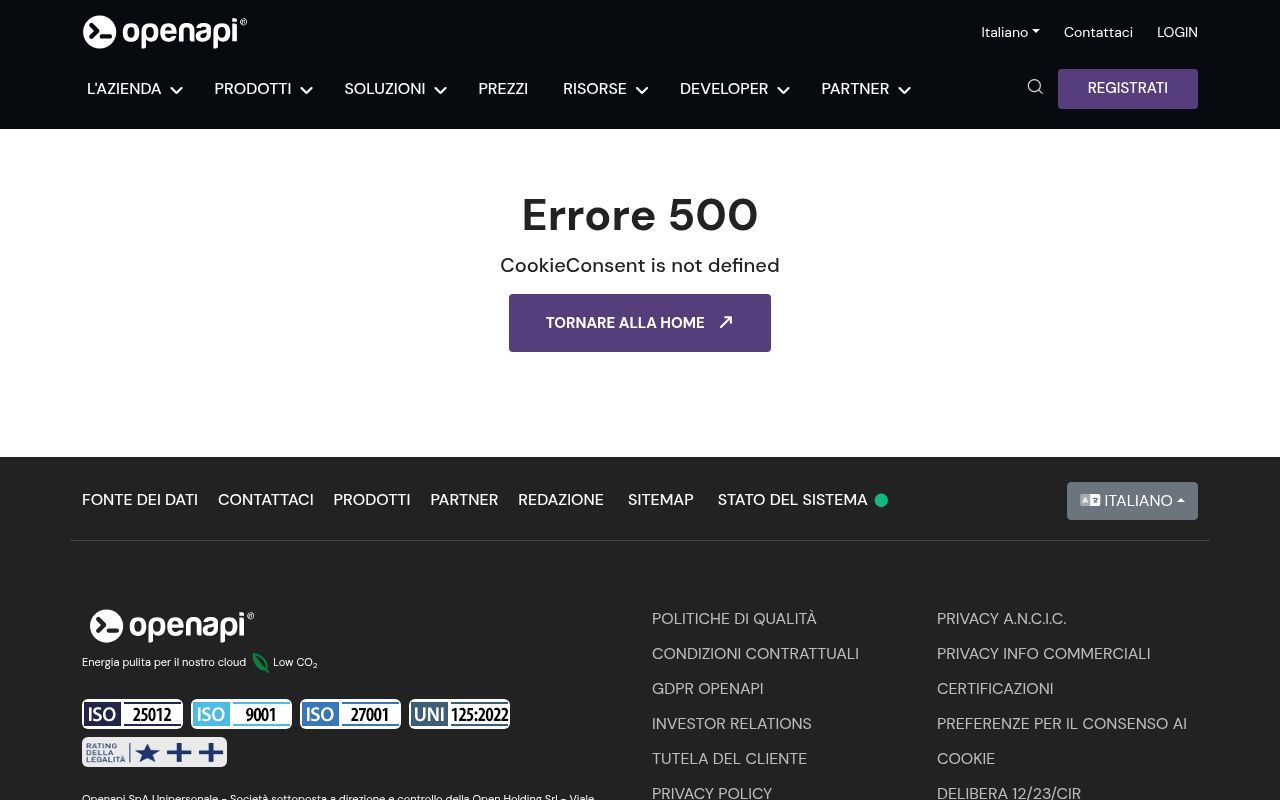Click 'CookieConsent is not defined' message
Screen dimensions: 1280x800
point(640,265)
